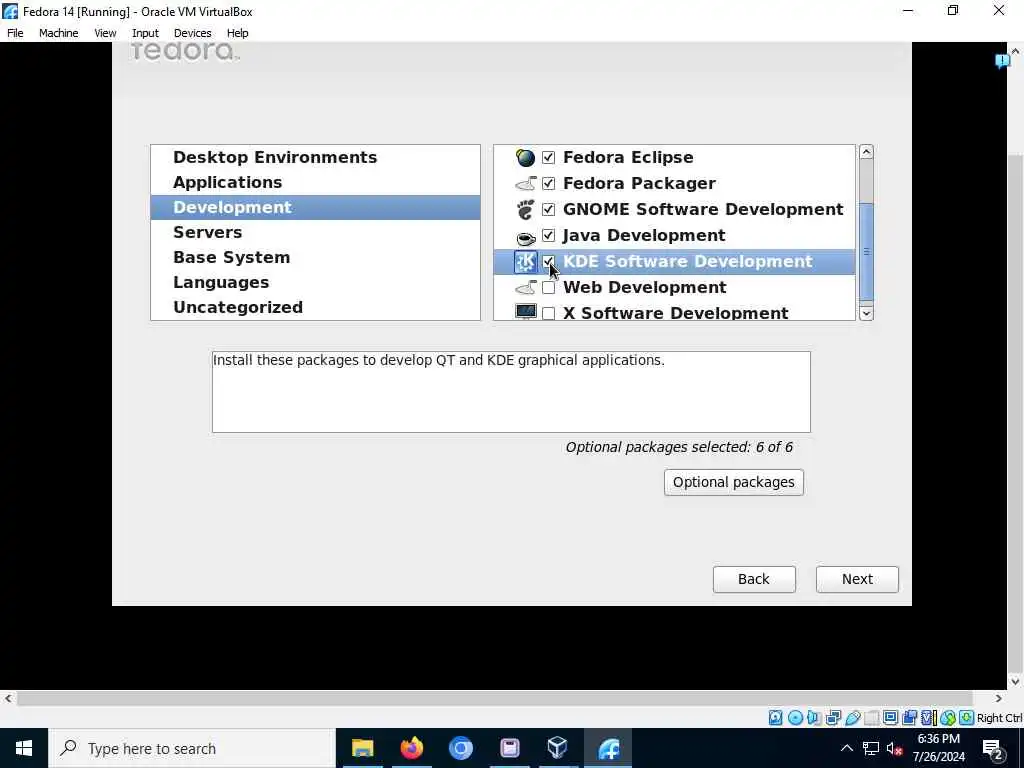Select the Servers category
The height and width of the screenshot is (768, 1024).
click(x=315, y=232)
